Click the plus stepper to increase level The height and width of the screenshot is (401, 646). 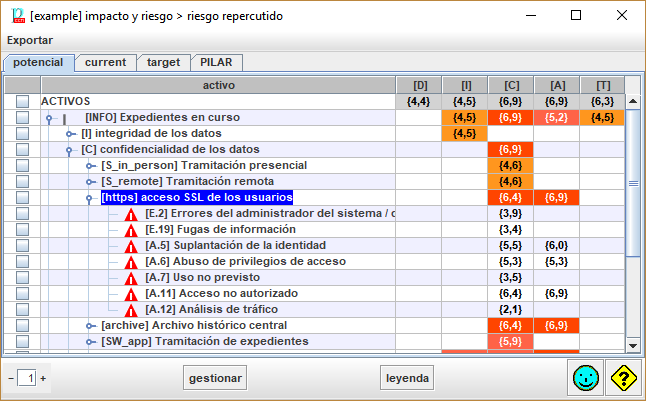pos(43,379)
